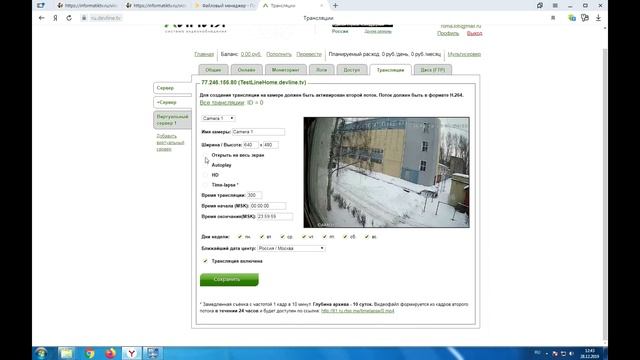
Task: Reload the page
Action: [69, 18]
